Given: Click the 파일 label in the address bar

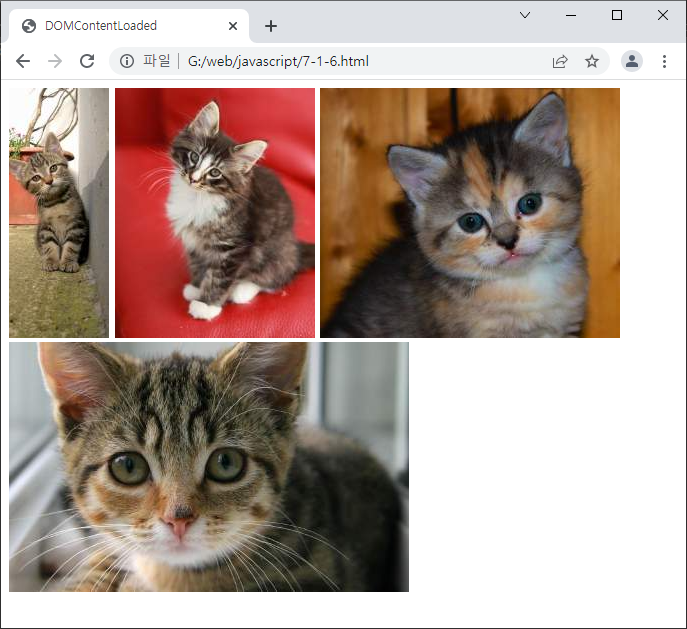Looking at the screenshot, I should pos(156,61).
